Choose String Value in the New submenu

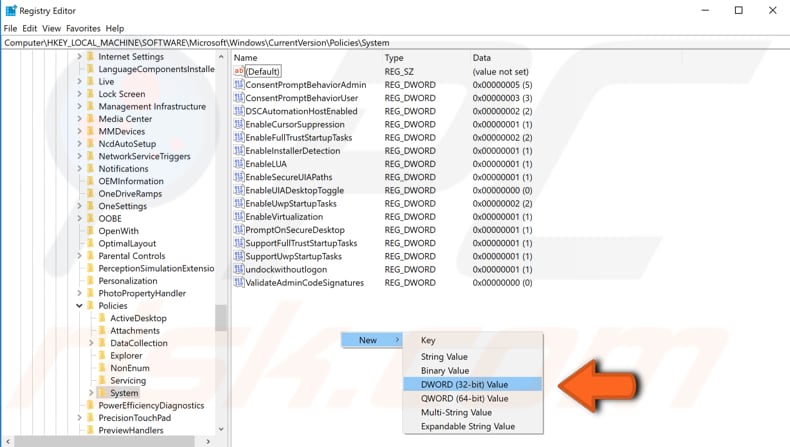click(473, 356)
